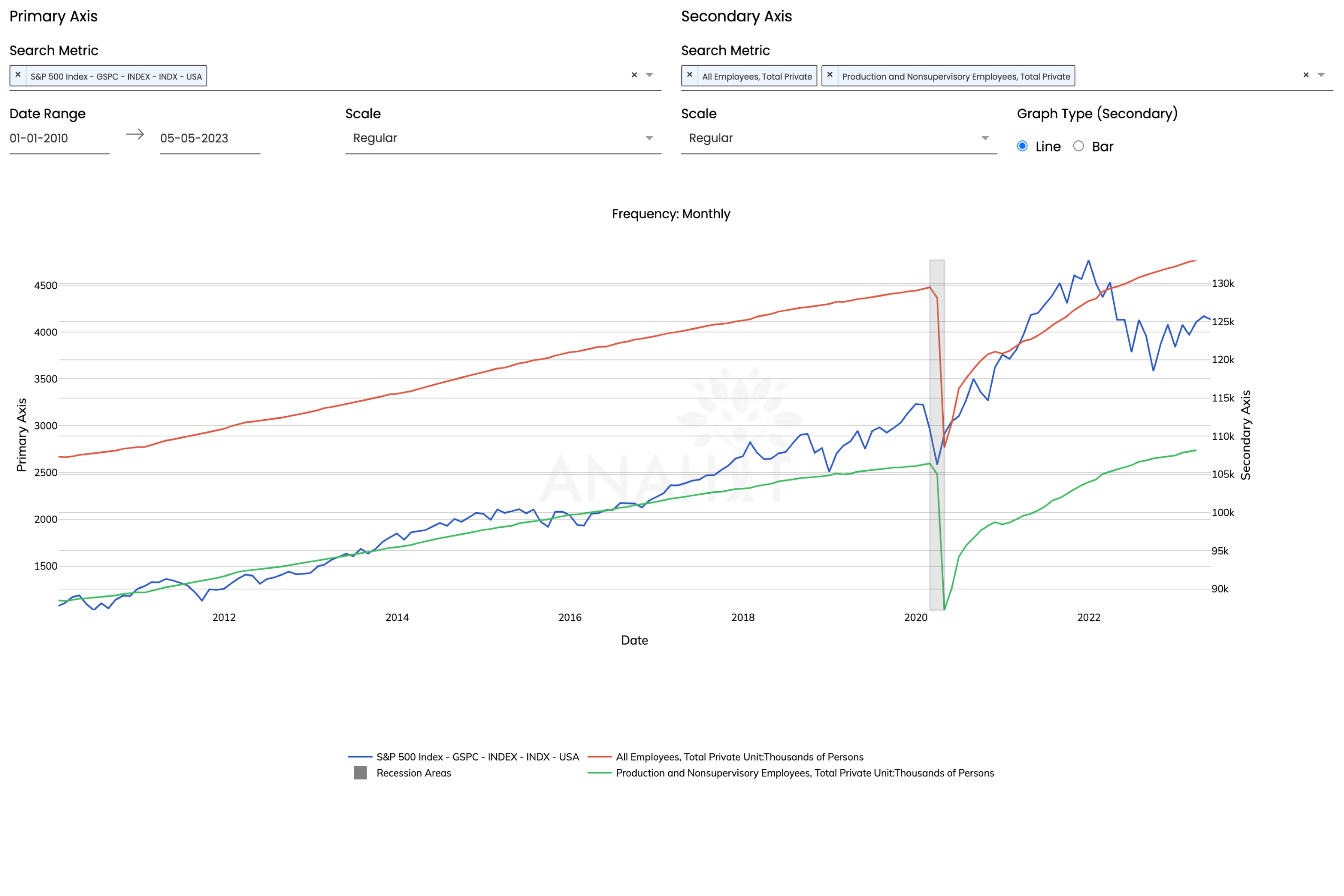
Task: Toggle Production and Nonsupervisory Employees legend entry
Action: pyautogui.click(x=804, y=773)
